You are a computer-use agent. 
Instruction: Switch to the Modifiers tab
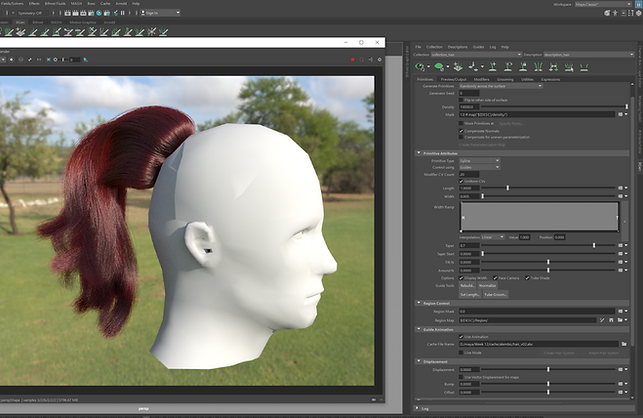click(x=481, y=79)
